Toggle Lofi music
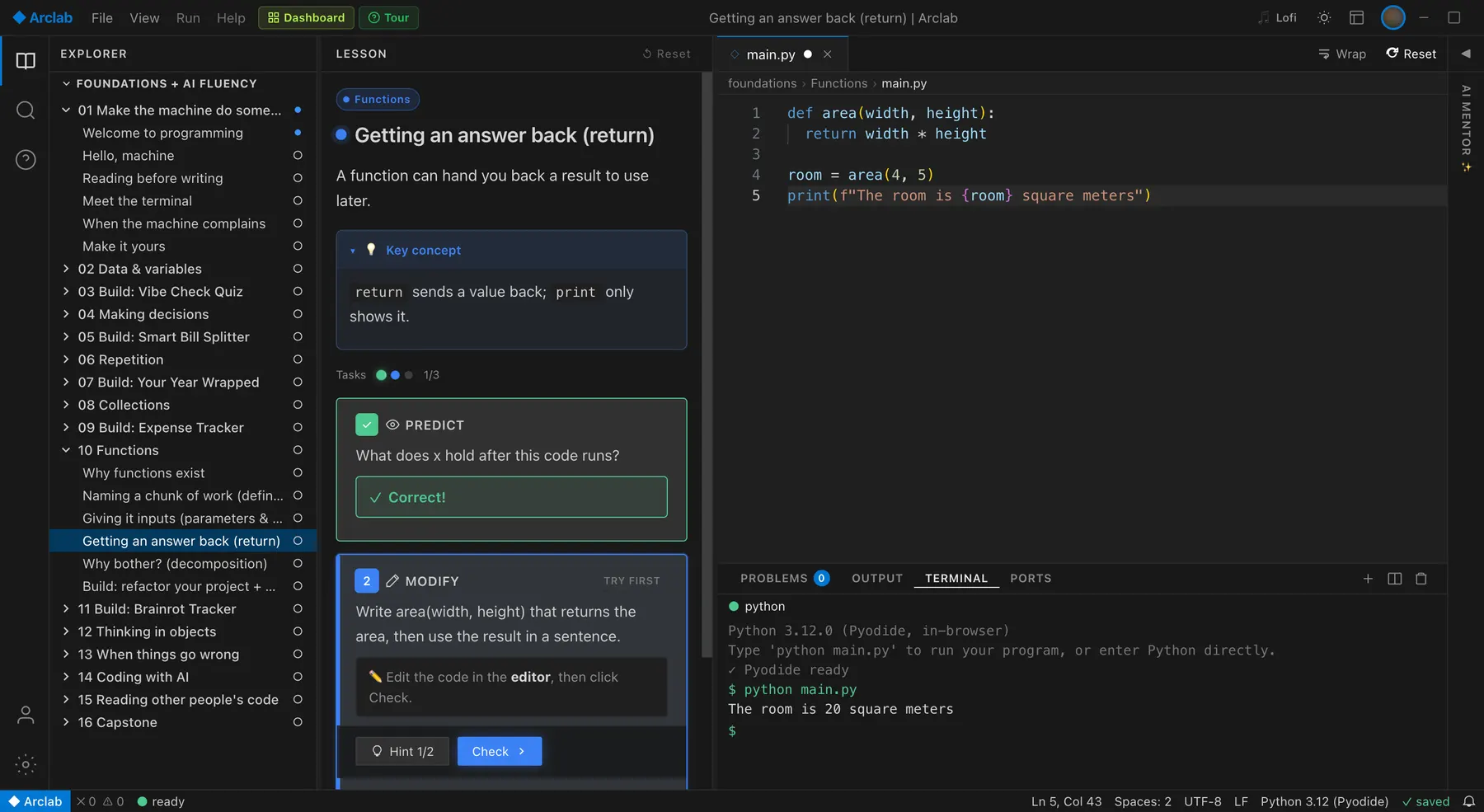 tap(1277, 17)
